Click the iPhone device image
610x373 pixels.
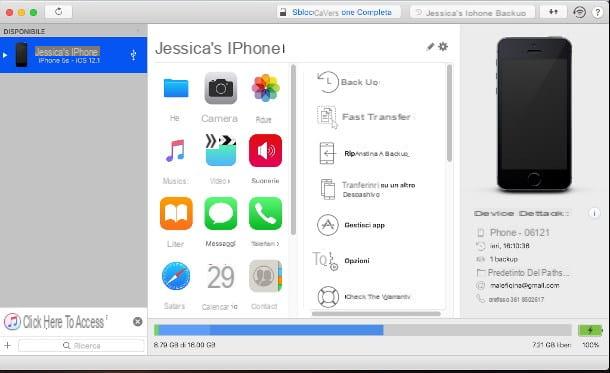click(534, 114)
